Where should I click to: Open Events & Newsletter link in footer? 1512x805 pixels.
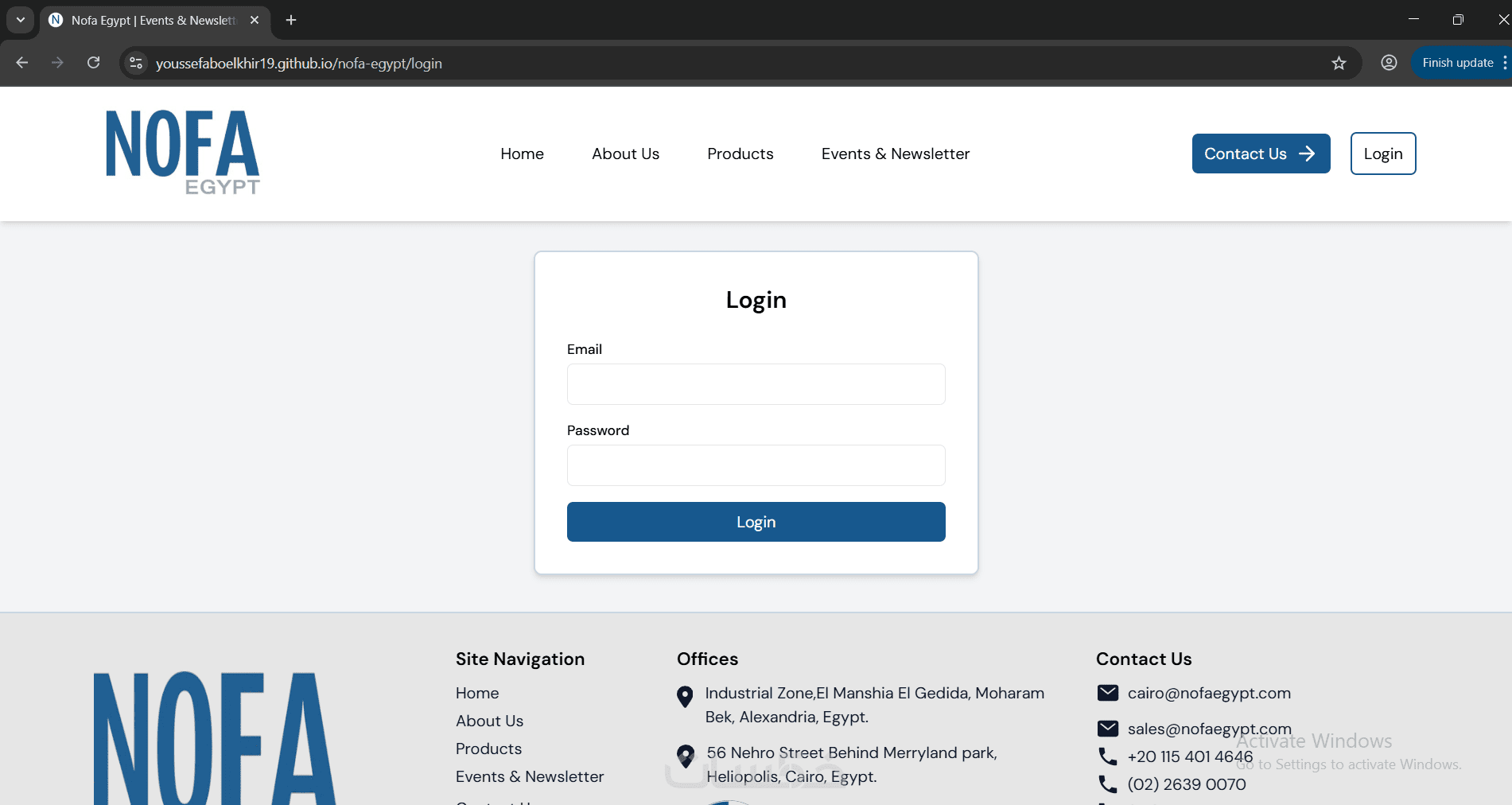point(530,776)
